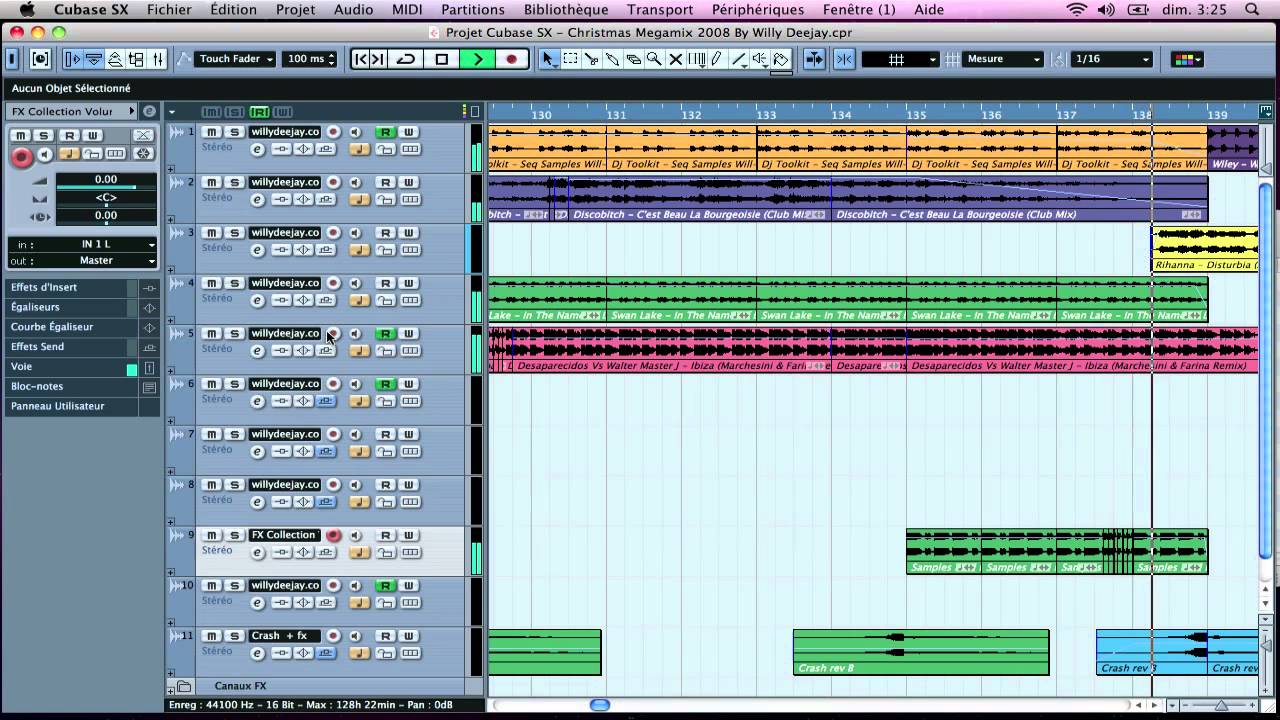Open the Édition menu
The width and height of the screenshot is (1280, 720).
click(x=233, y=10)
